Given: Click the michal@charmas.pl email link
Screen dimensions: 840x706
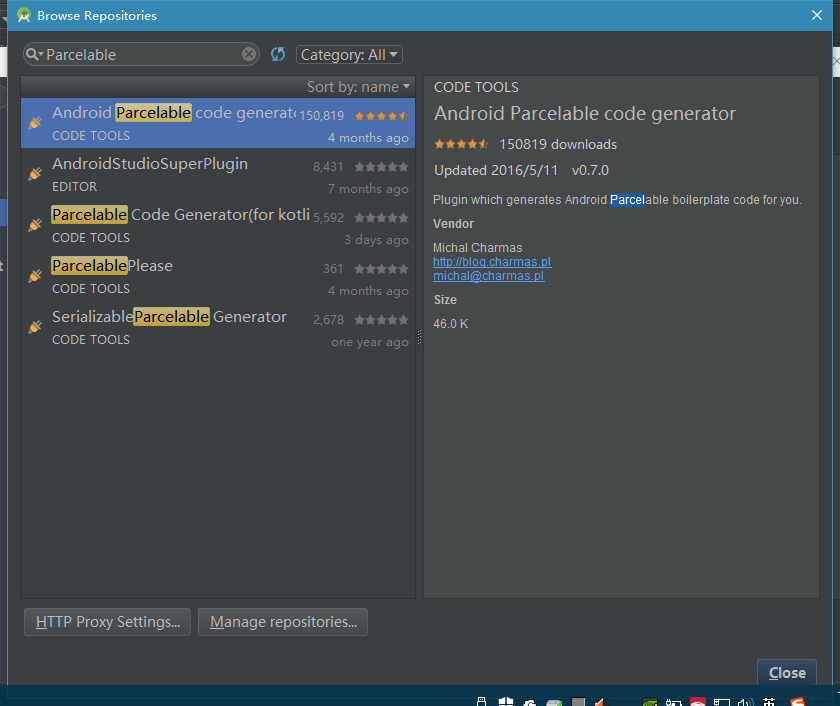Looking at the screenshot, I should coord(488,276).
